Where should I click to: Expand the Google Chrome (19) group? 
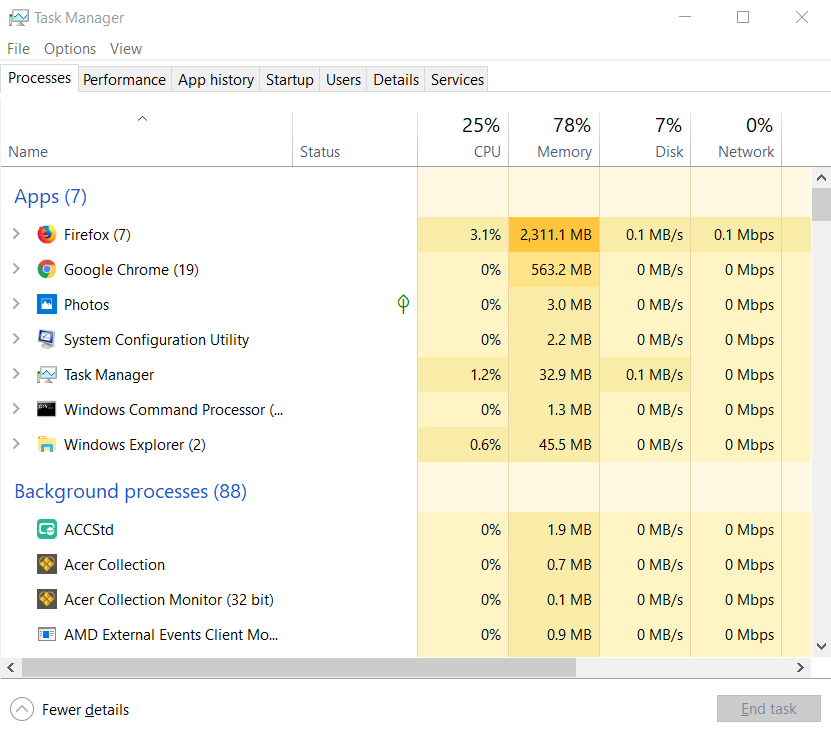pos(16,269)
